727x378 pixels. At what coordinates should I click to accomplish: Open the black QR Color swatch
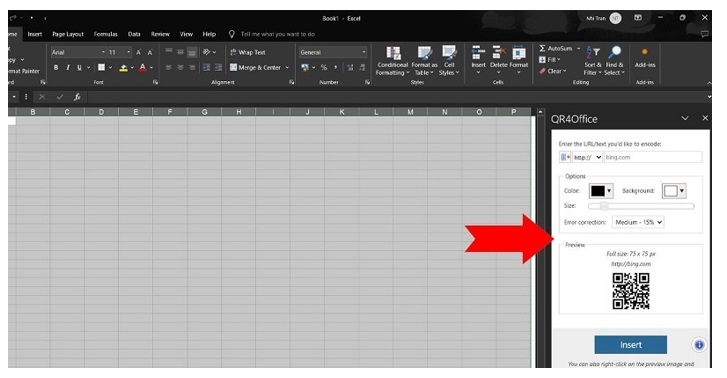click(601, 191)
